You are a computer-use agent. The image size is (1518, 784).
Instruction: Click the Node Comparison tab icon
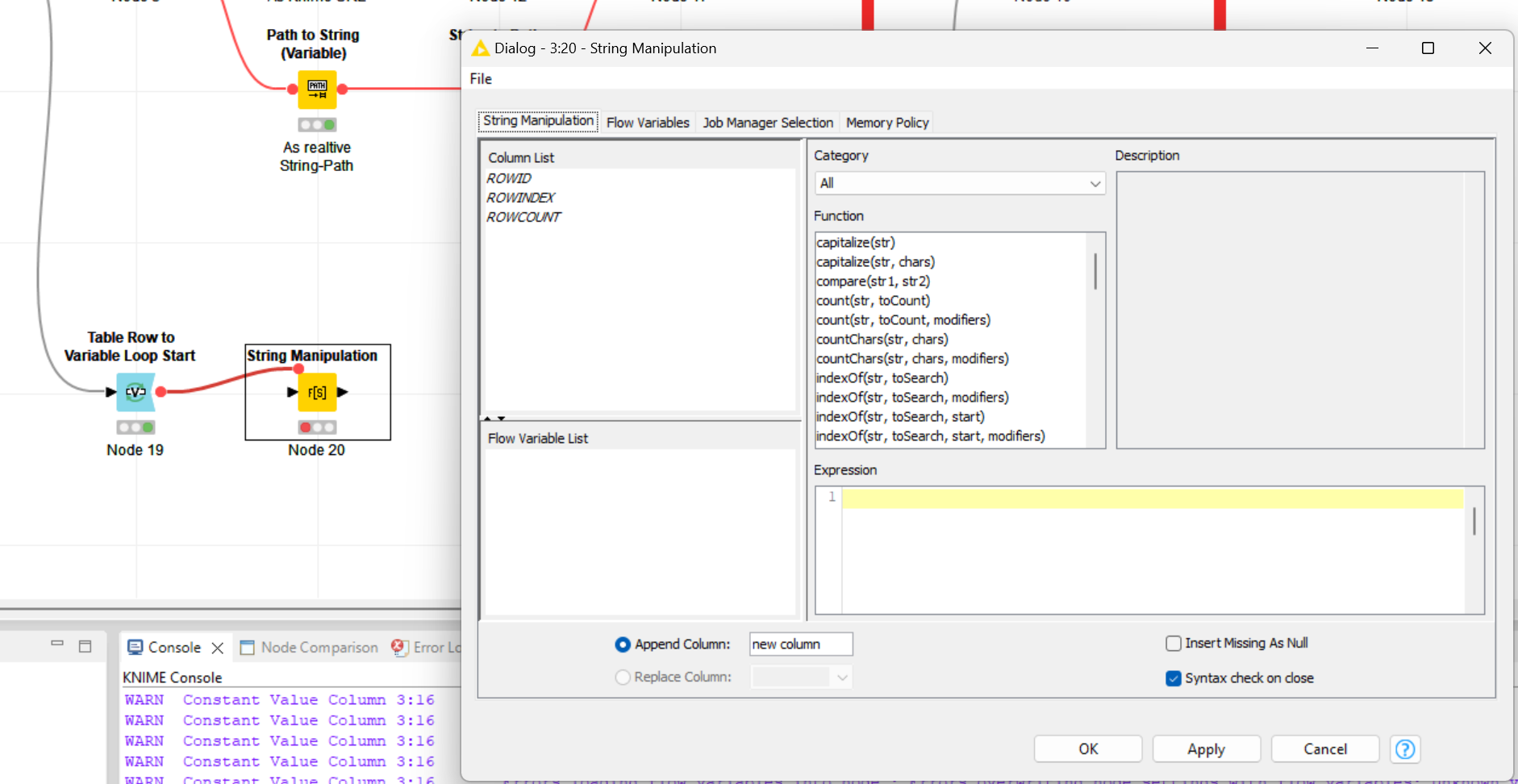[x=247, y=647]
